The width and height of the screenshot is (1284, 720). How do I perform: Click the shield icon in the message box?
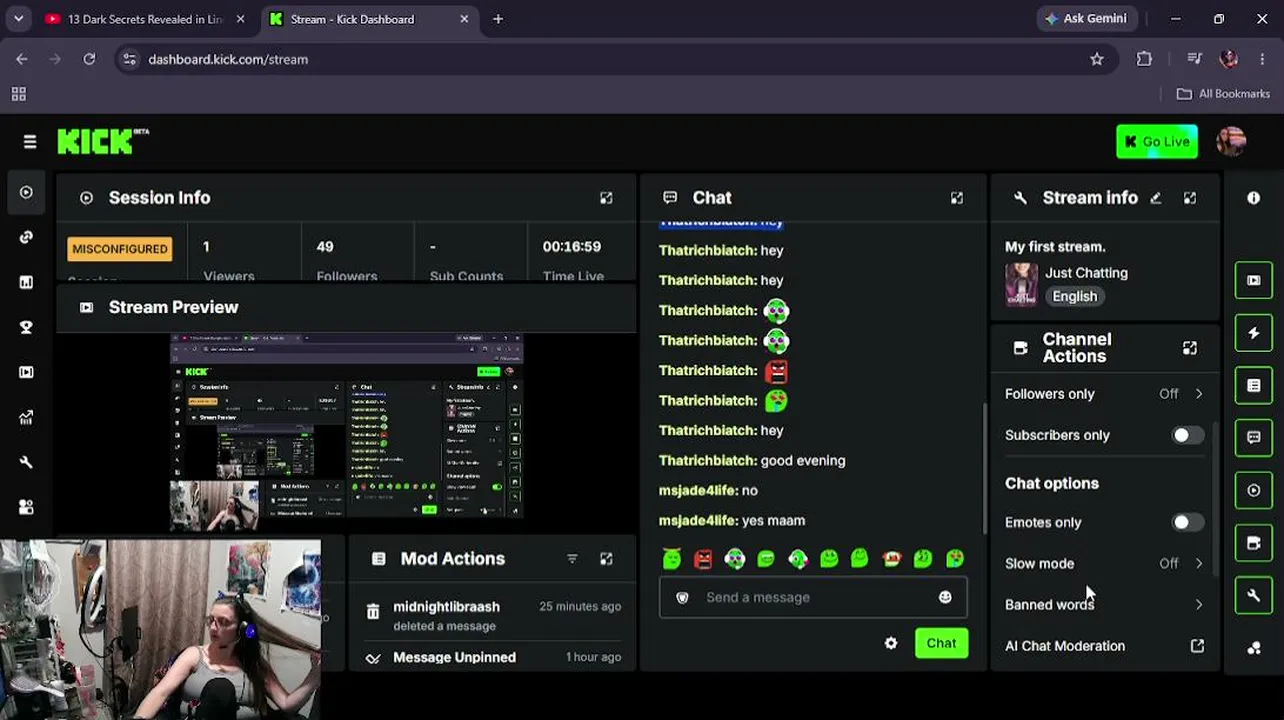pyautogui.click(x=682, y=597)
